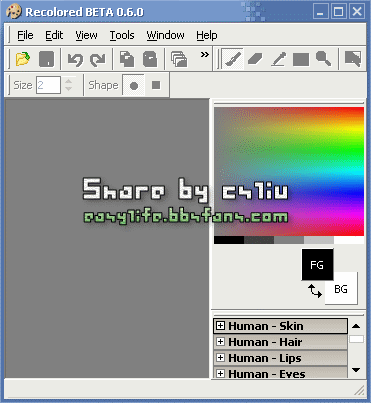371x403 pixels.
Task: Swap foreground and background colors
Action: point(315,291)
